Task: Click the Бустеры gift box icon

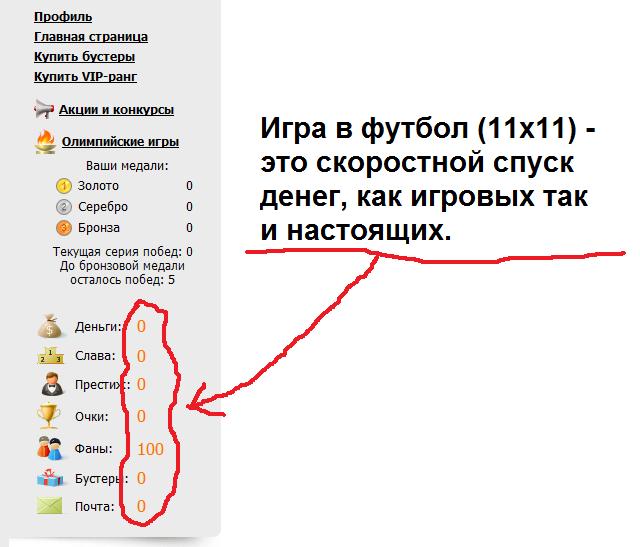Action: click(x=50, y=478)
